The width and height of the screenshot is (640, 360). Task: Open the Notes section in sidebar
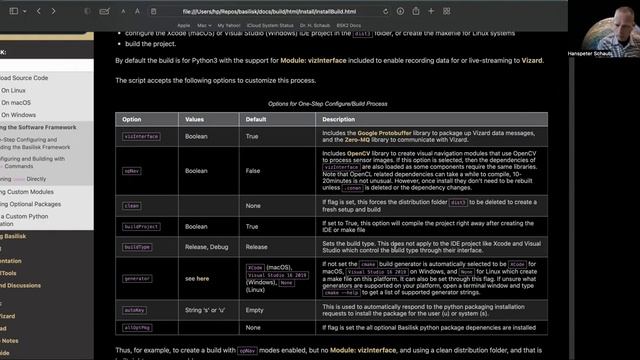9,340
